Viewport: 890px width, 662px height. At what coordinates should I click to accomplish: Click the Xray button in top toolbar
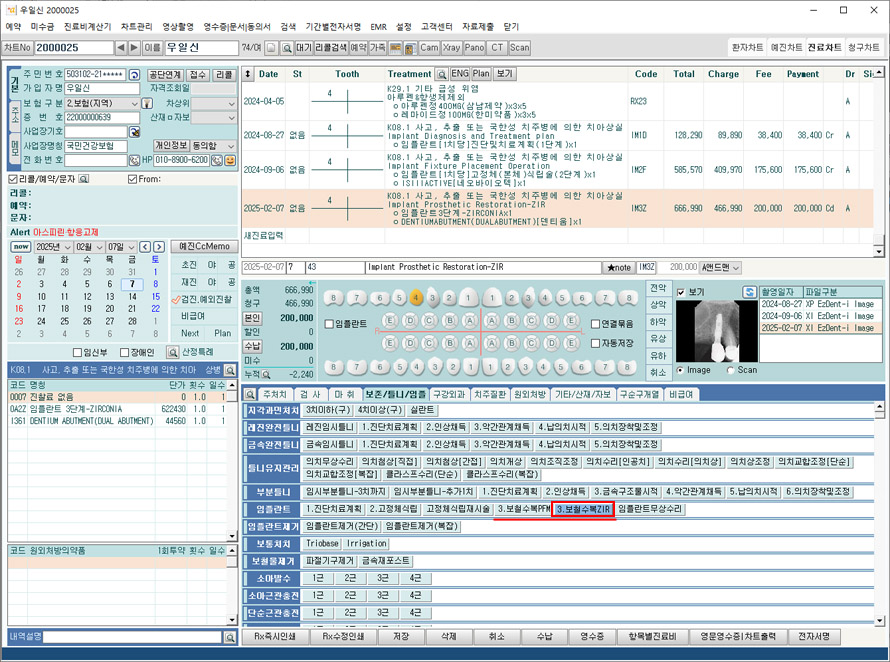point(452,47)
